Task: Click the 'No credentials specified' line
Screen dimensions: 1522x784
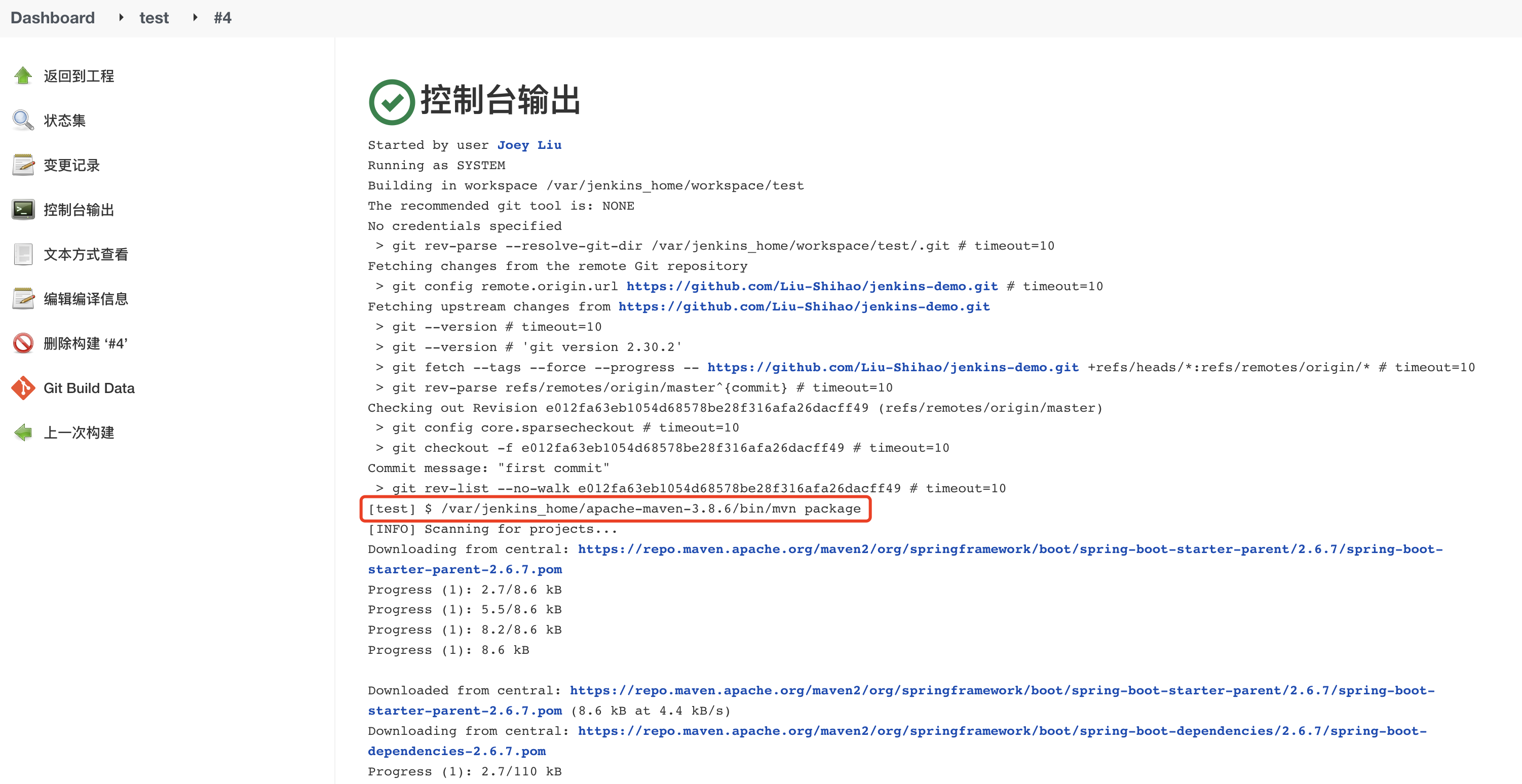Action: pos(465,226)
